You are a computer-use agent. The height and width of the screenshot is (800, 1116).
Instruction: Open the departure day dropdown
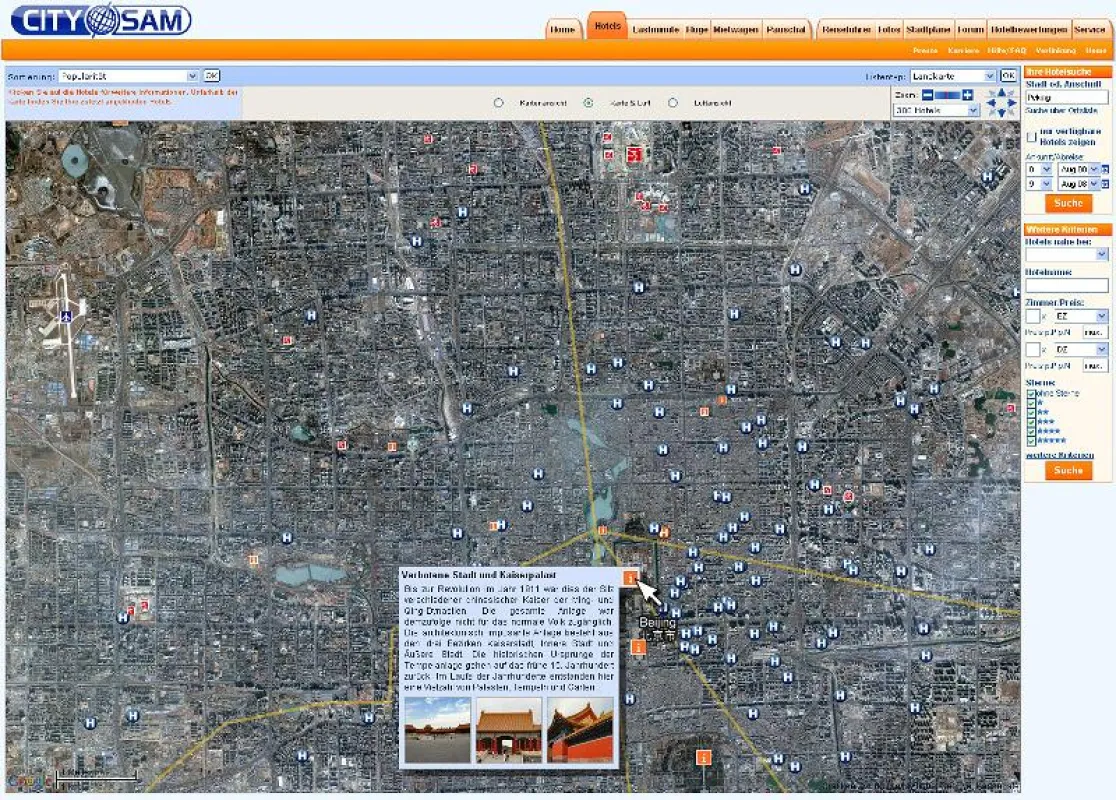[1038, 184]
